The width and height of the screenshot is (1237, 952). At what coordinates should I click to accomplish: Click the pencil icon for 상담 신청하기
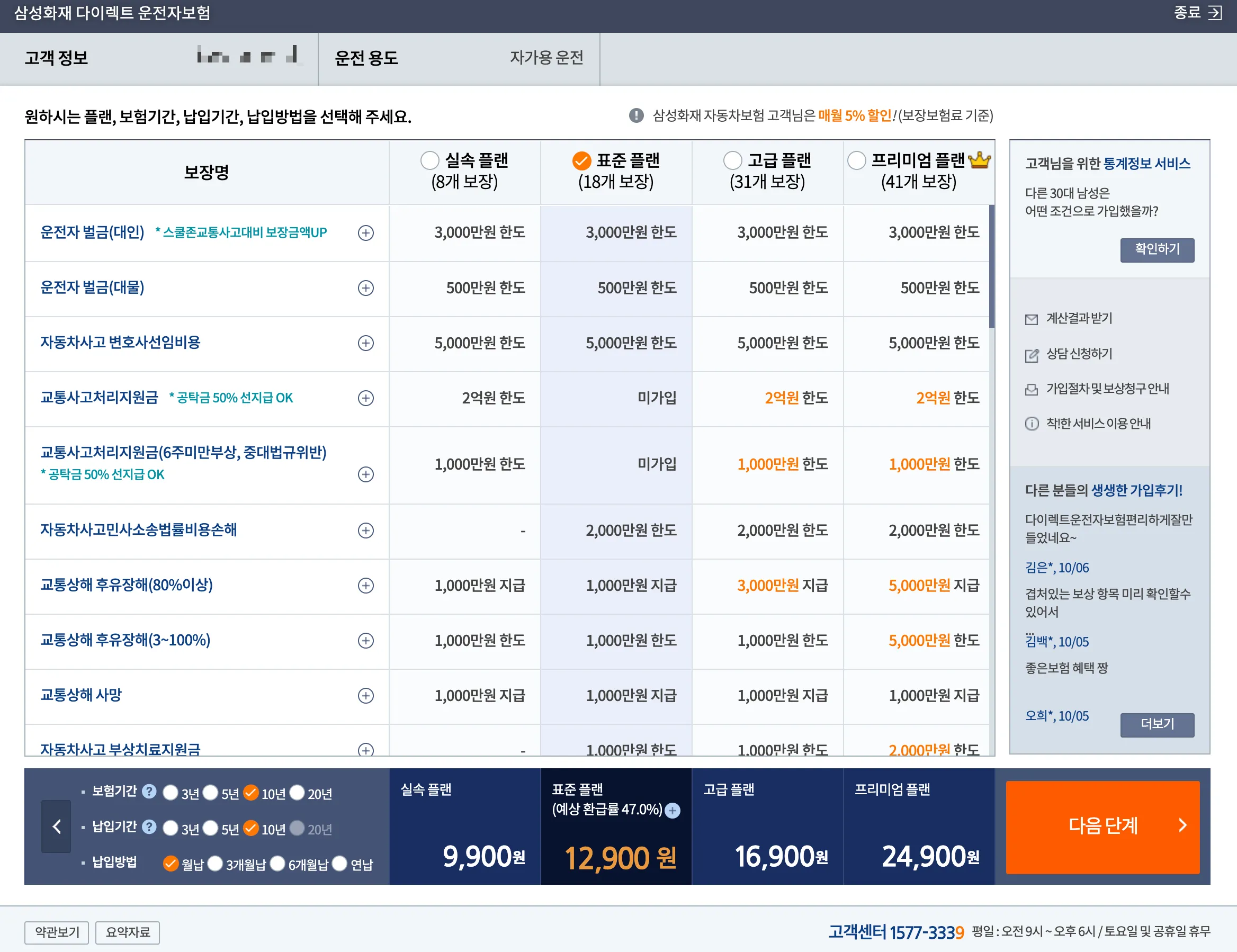1032,355
